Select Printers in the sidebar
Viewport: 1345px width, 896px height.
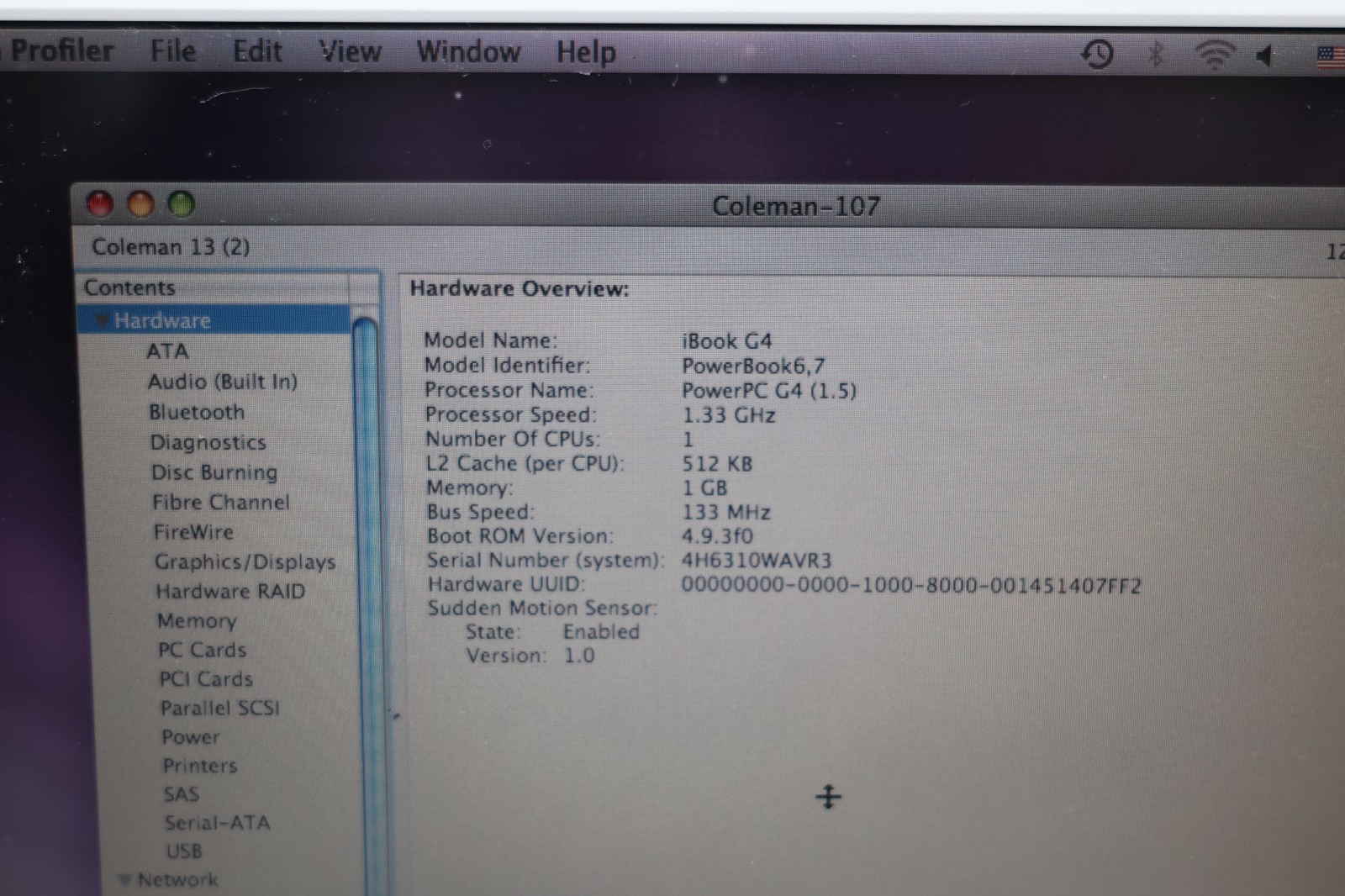(200, 766)
